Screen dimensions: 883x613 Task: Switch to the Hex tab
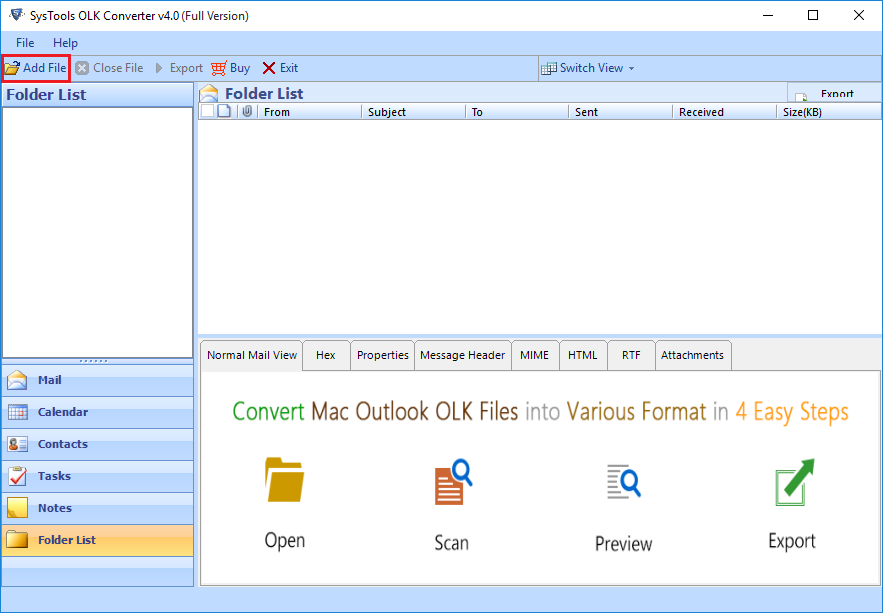point(325,355)
